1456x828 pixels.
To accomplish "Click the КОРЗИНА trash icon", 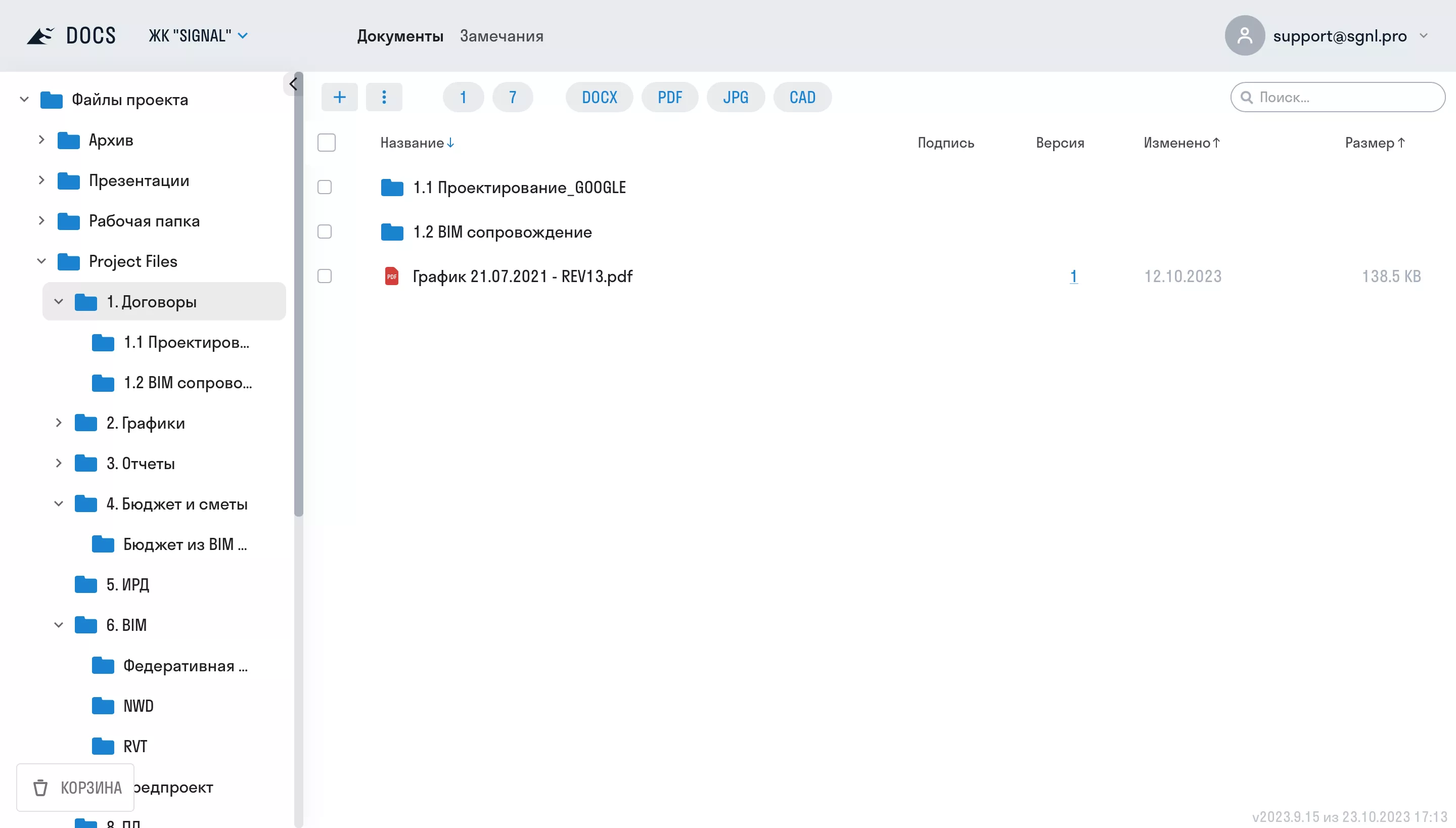I will (x=40, y=787).
